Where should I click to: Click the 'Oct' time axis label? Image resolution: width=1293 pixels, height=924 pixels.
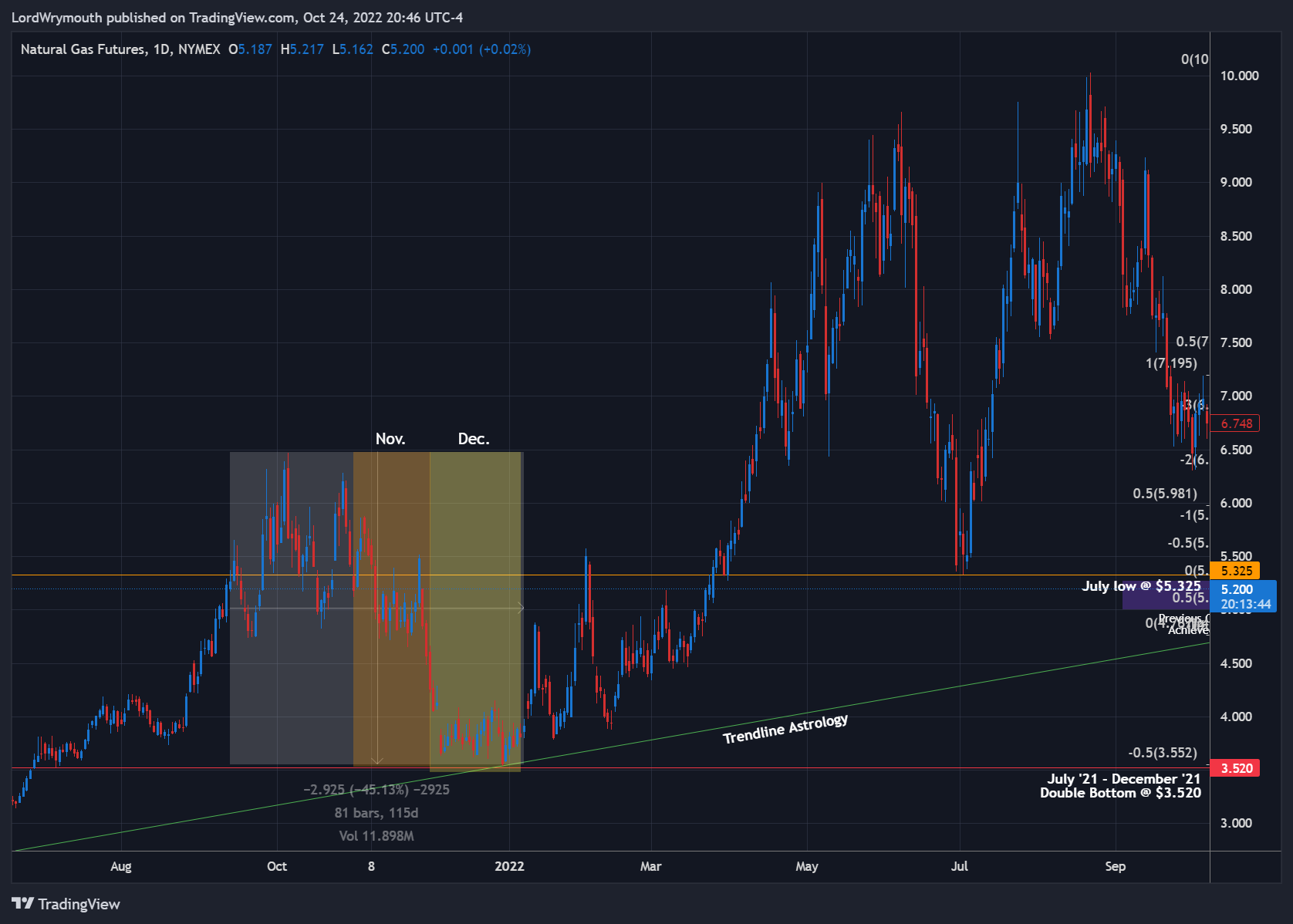pyautogui.click(x=277, y=866)
